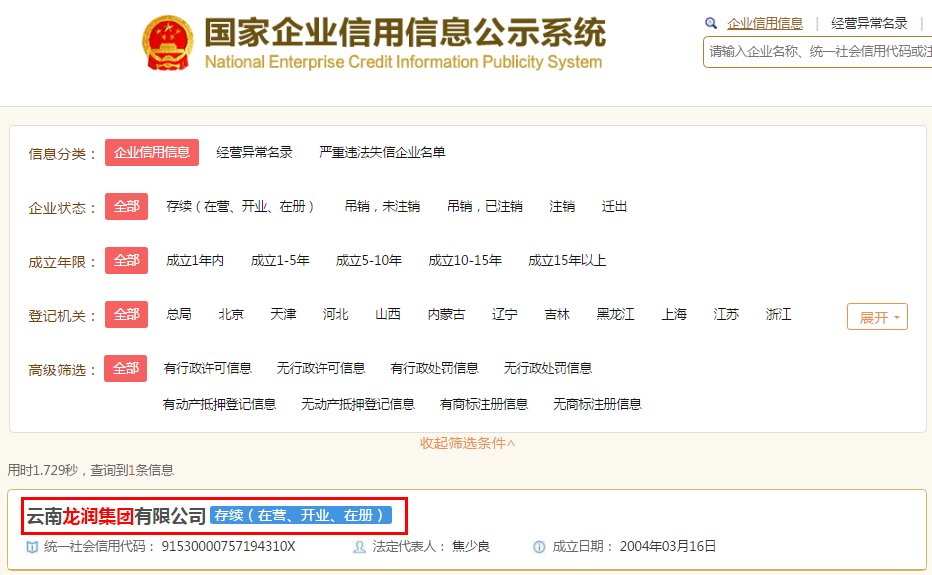Choose 辽宁 registration authority
Viewport: 932px width, 575px height.
(505, 314)
